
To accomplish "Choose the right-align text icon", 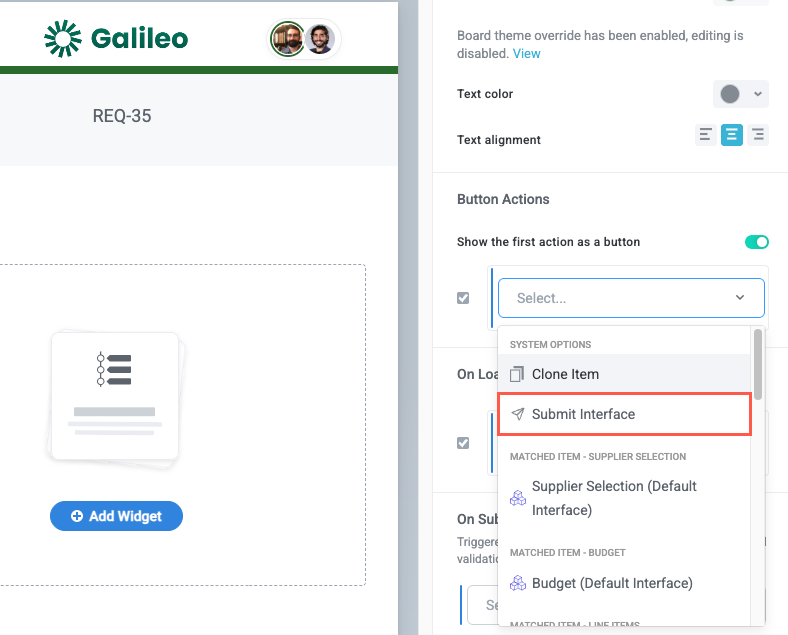I will point(758,135).
